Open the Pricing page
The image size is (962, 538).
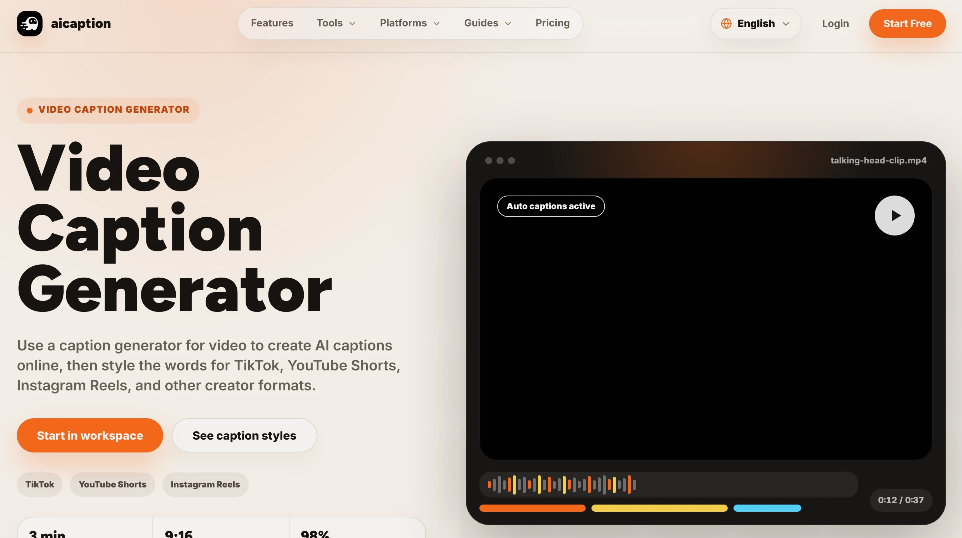552,23
